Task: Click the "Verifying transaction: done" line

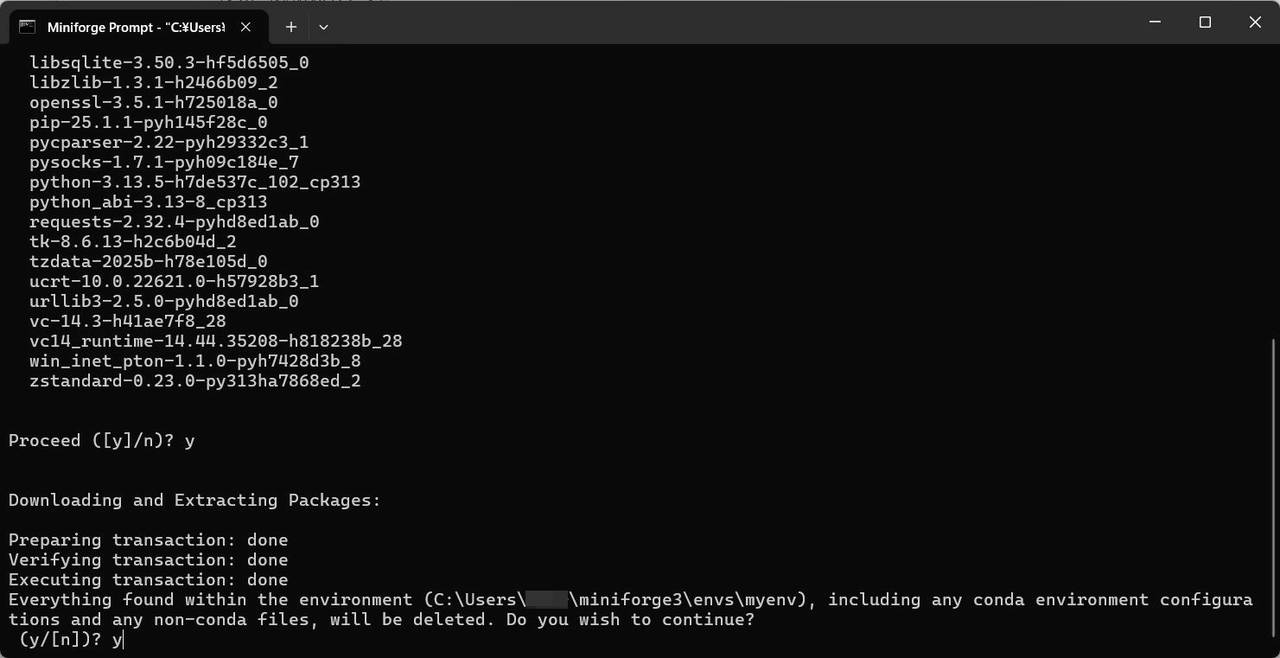Action: point(148,560)
